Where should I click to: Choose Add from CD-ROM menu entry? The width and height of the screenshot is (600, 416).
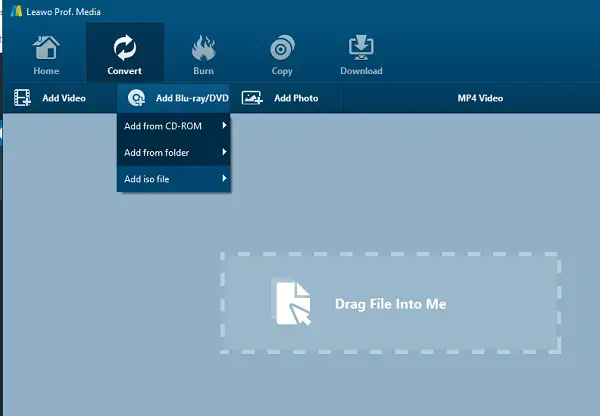pyautogui.click(x=173, y=126)
